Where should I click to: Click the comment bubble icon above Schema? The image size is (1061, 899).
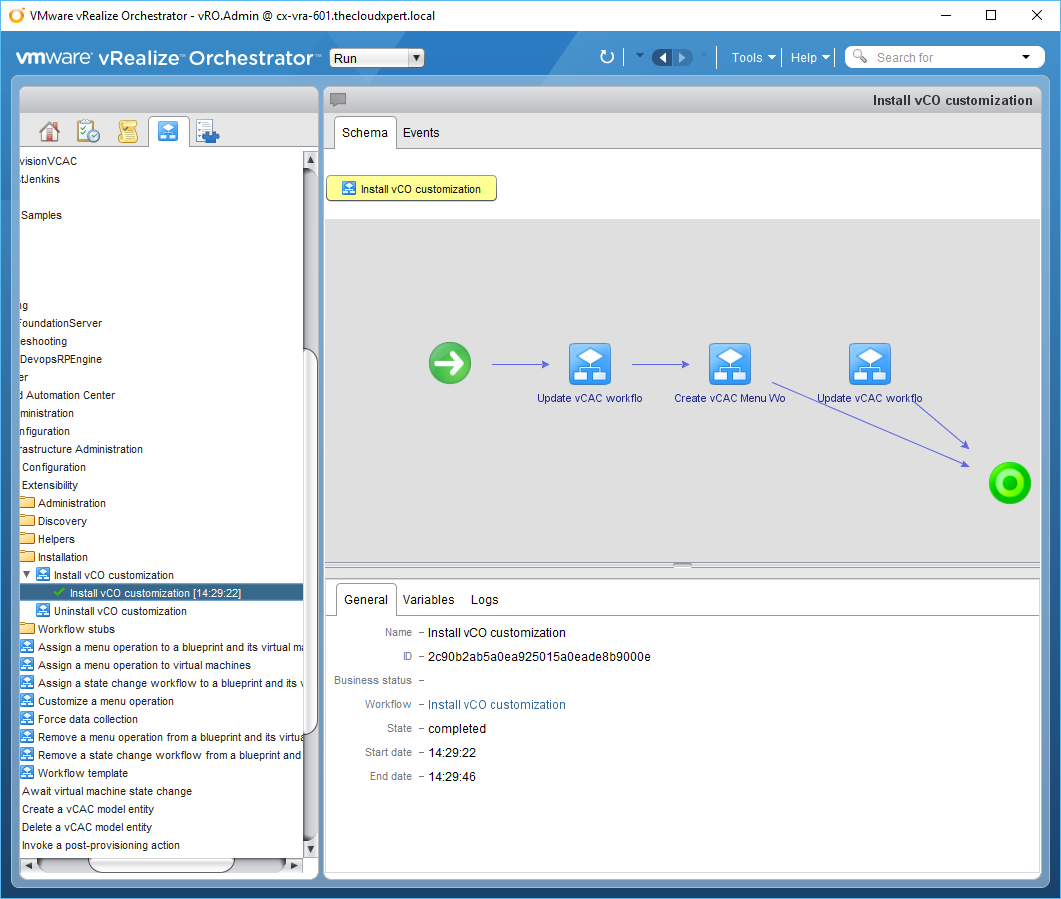click(338, 100)
